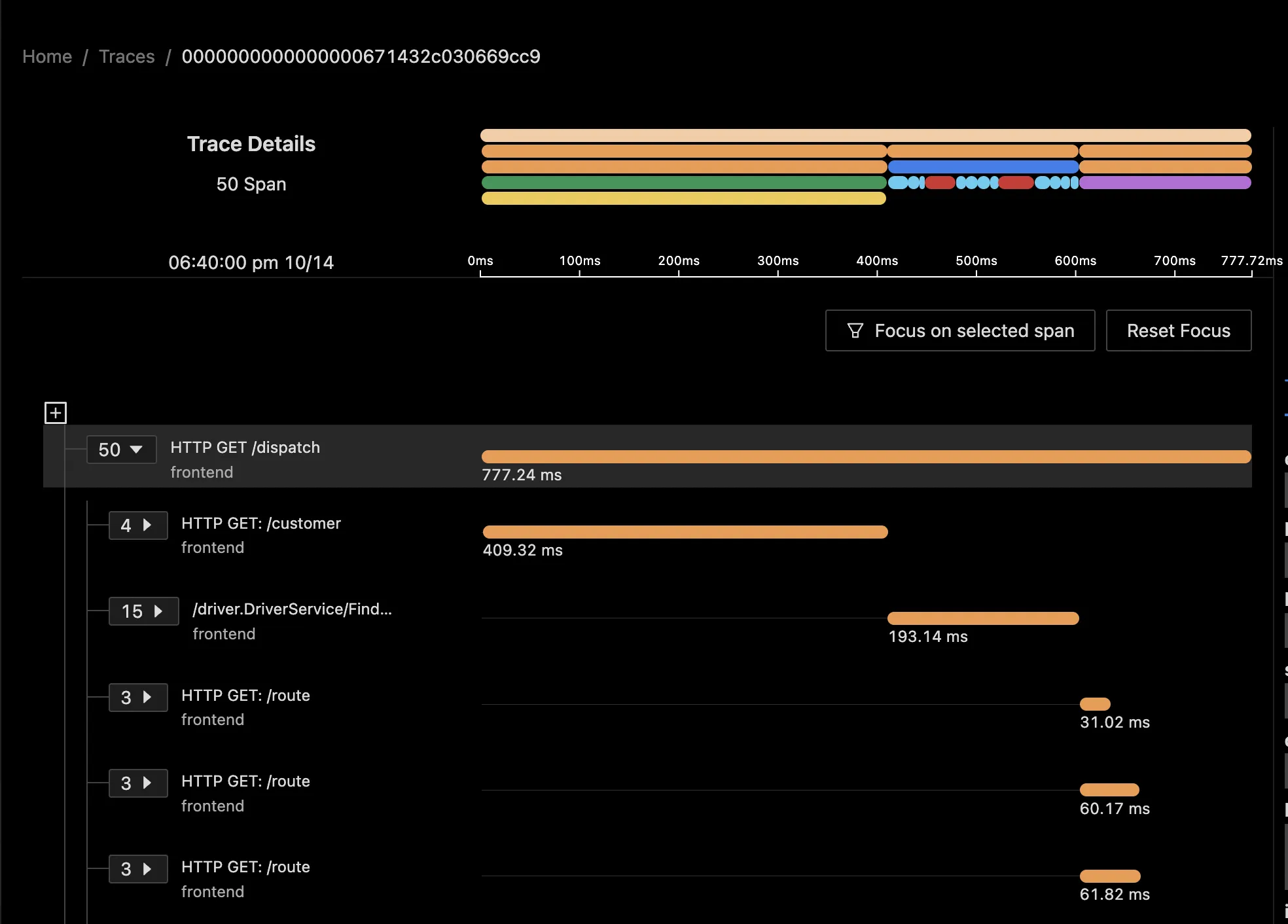Click the 31.02 ms route span bar
The image size is (1288, 924).
point(1095,704)
